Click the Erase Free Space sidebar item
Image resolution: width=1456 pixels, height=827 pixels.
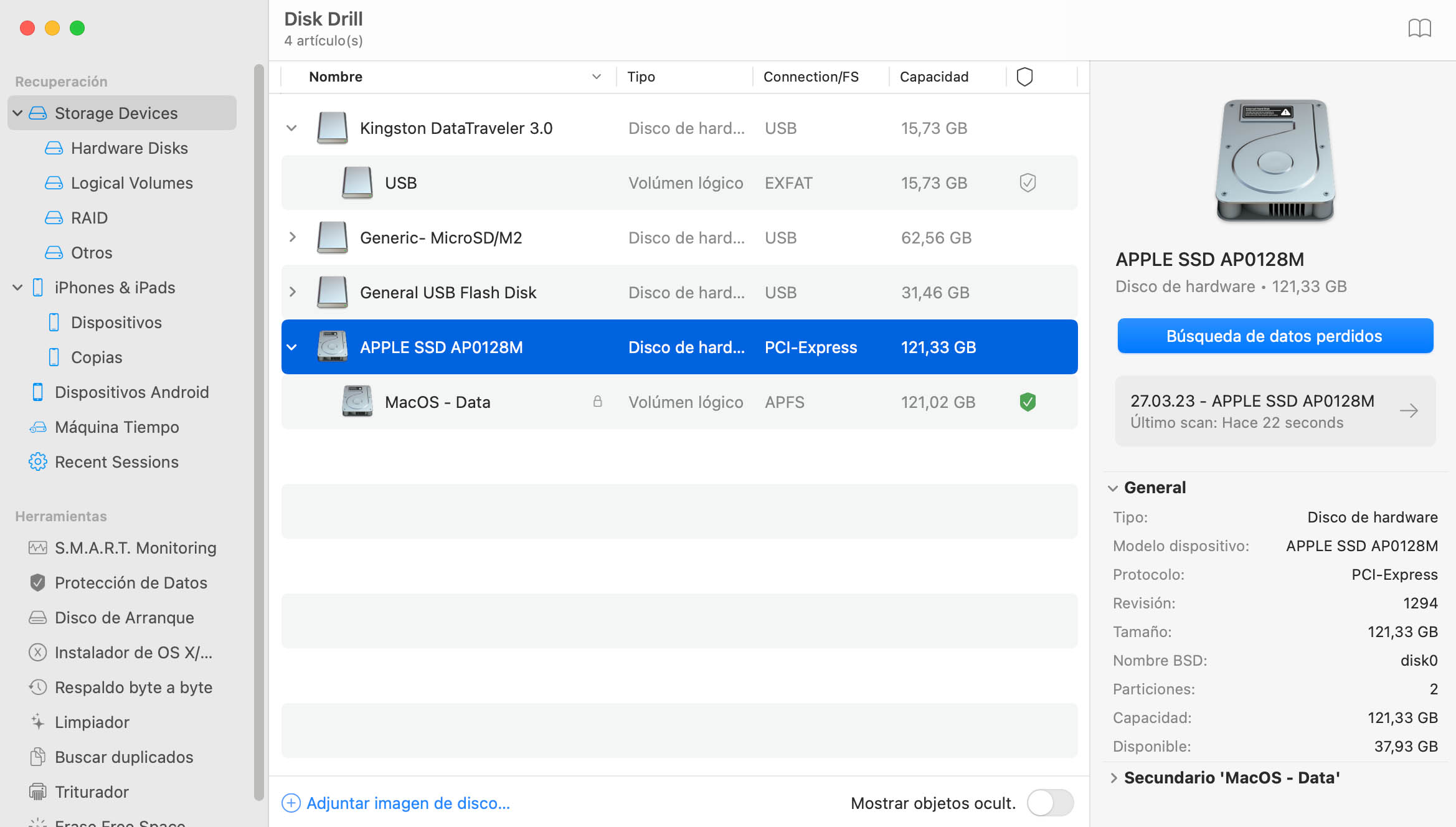point(120,823)
